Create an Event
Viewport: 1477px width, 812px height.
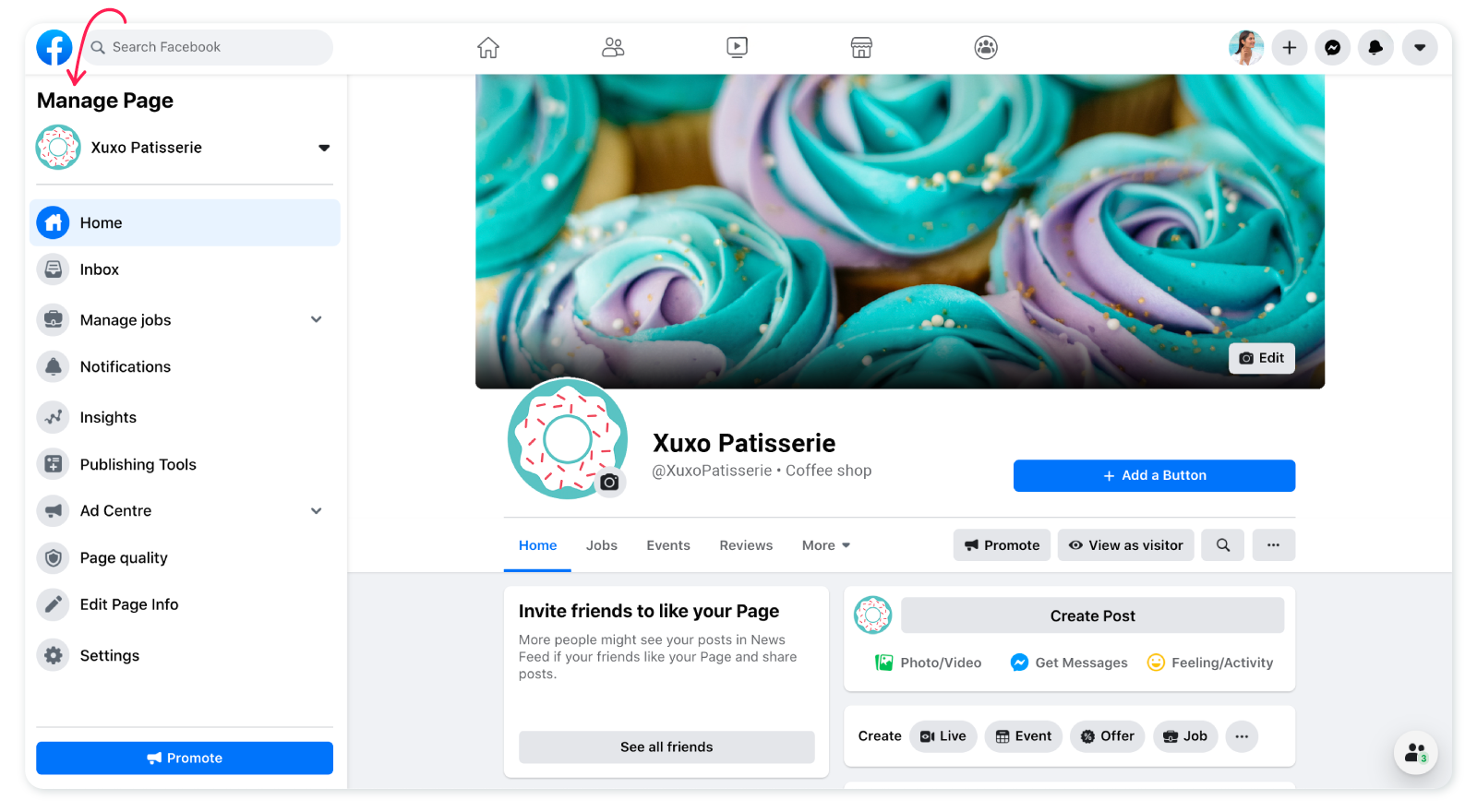[x=1024, y=736]
